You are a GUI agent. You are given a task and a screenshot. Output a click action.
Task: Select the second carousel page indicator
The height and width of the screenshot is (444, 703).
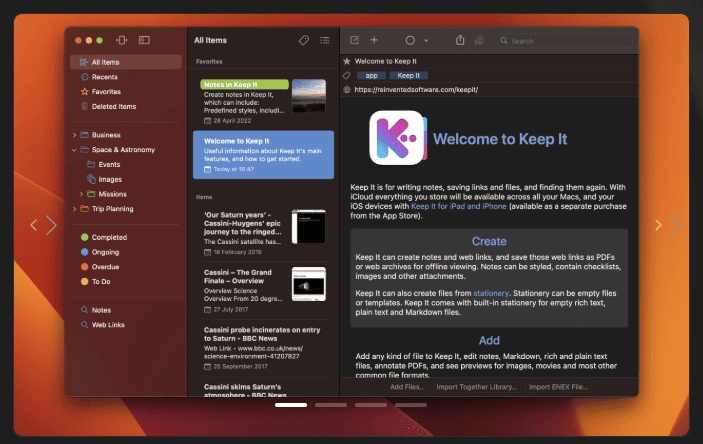331,405
